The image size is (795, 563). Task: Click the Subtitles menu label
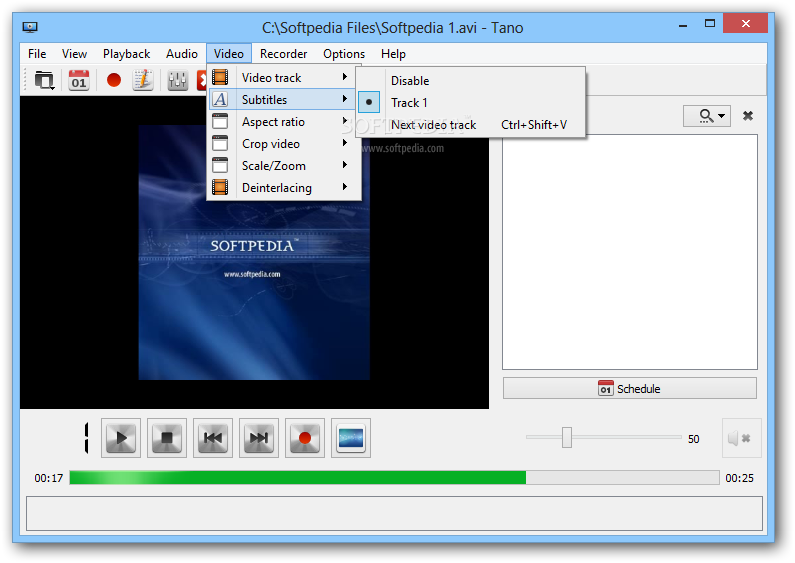pyautogui.click(x=264, y=100)
